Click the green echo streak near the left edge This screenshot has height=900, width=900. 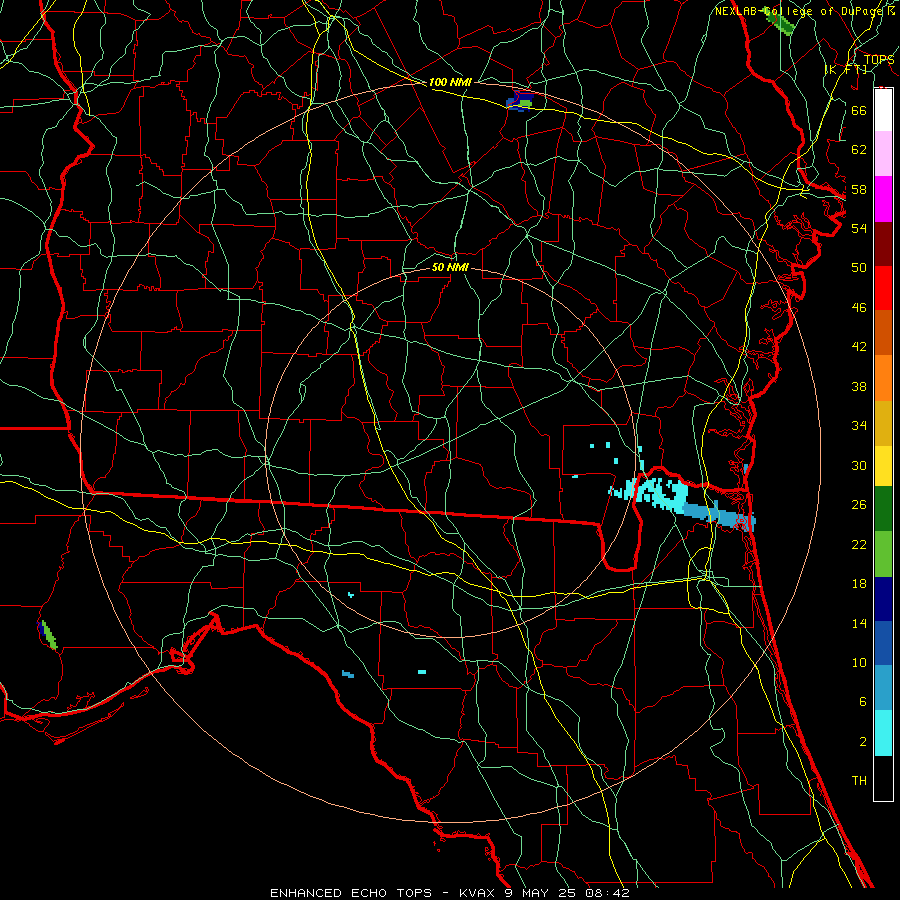tap(48, 635)
